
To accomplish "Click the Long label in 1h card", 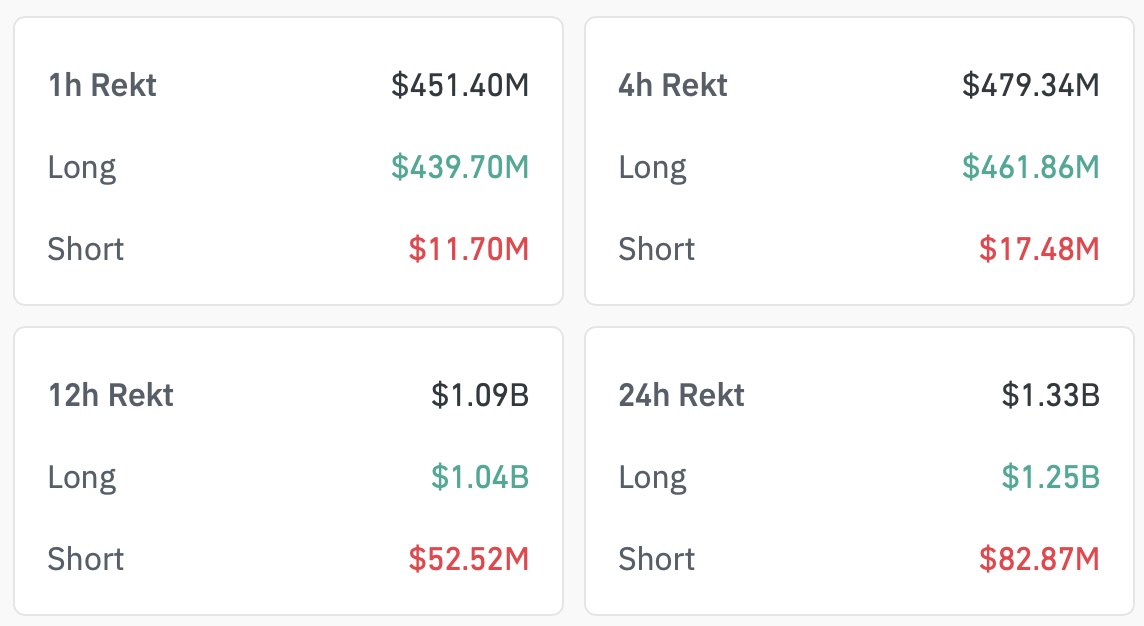I will coord(82,169).
